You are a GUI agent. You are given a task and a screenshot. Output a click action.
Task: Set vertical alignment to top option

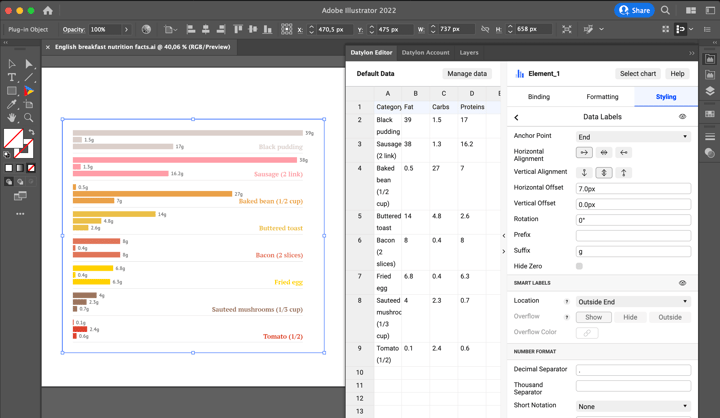[x=624, y=173]
